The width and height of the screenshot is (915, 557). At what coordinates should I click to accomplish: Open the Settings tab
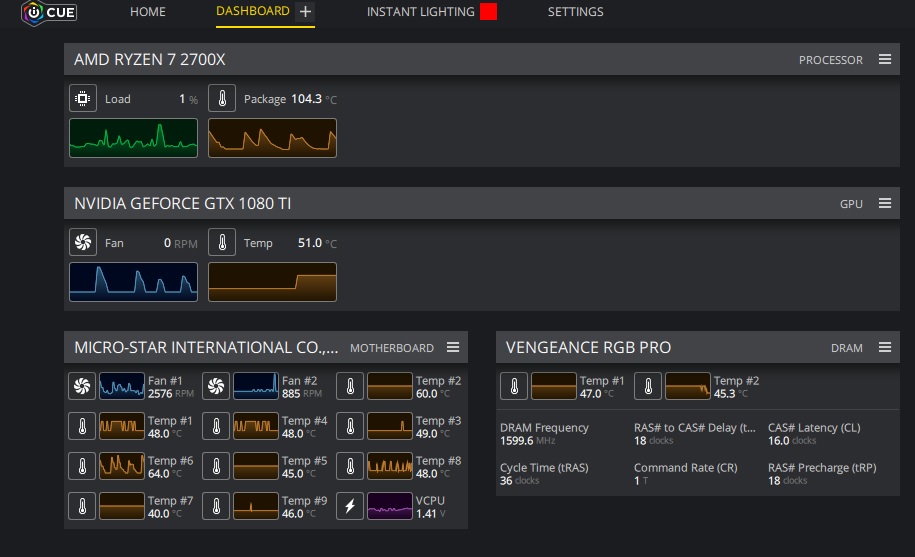point(575,12)
